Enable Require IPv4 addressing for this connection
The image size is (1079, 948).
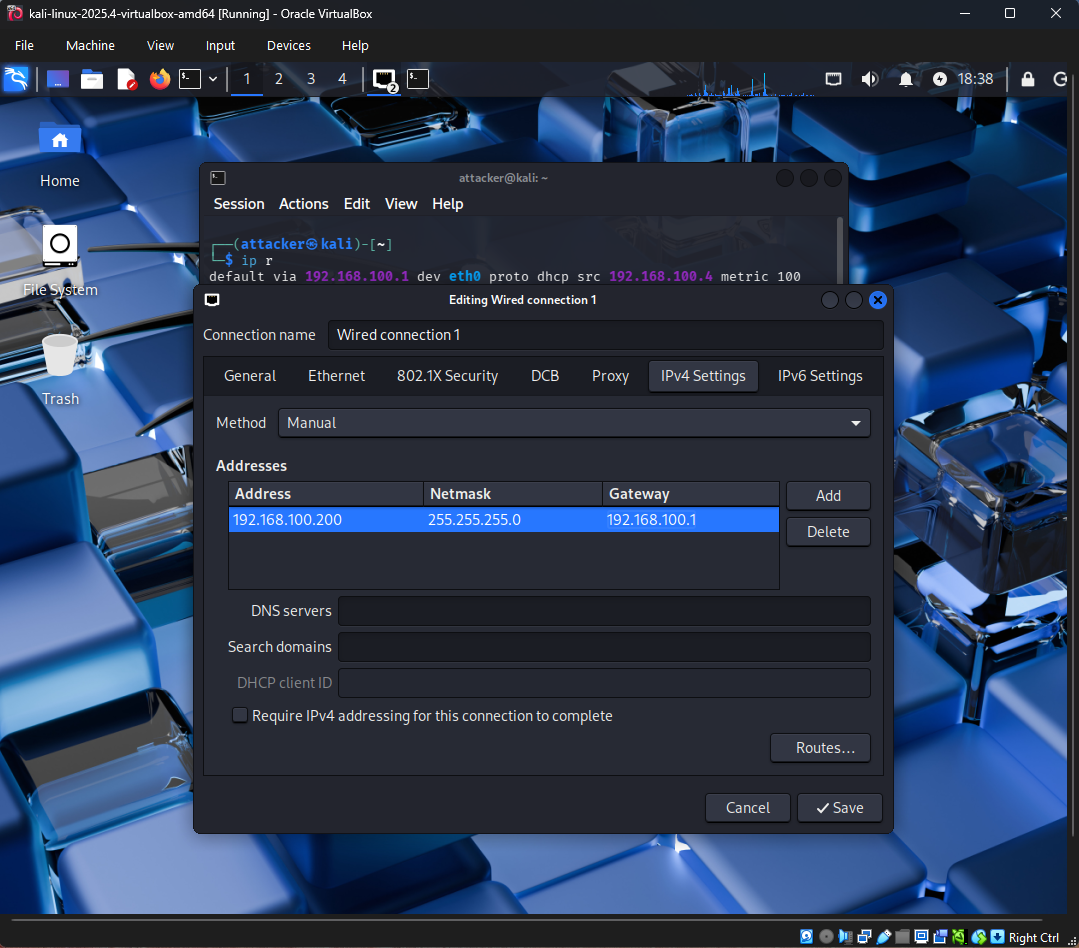(239, 715)
